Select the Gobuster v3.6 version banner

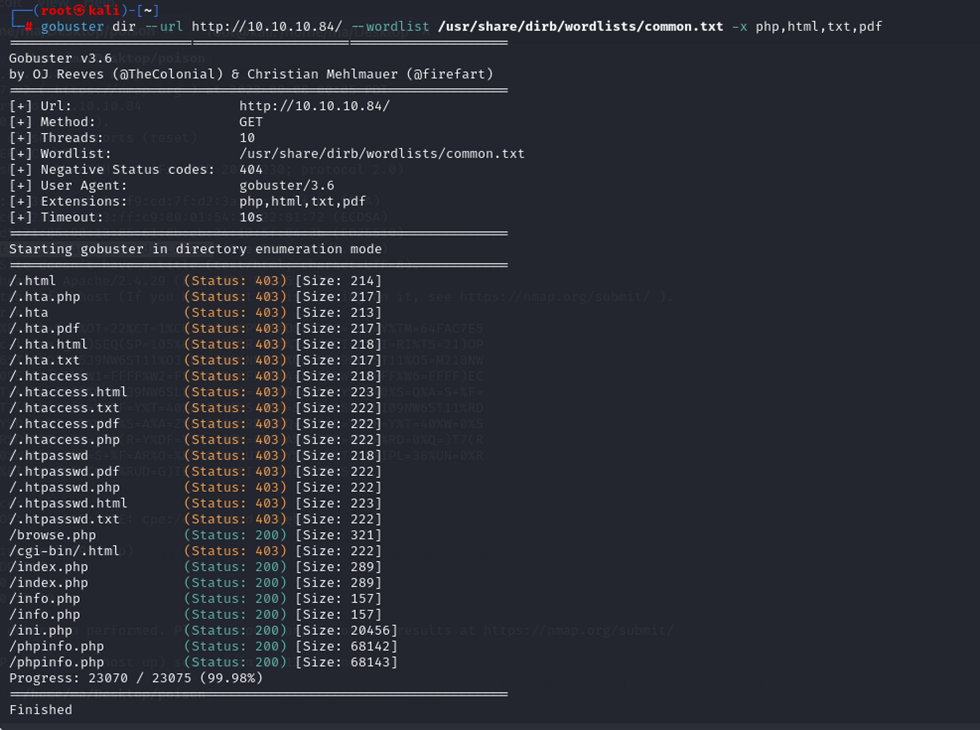coord(60,58)
